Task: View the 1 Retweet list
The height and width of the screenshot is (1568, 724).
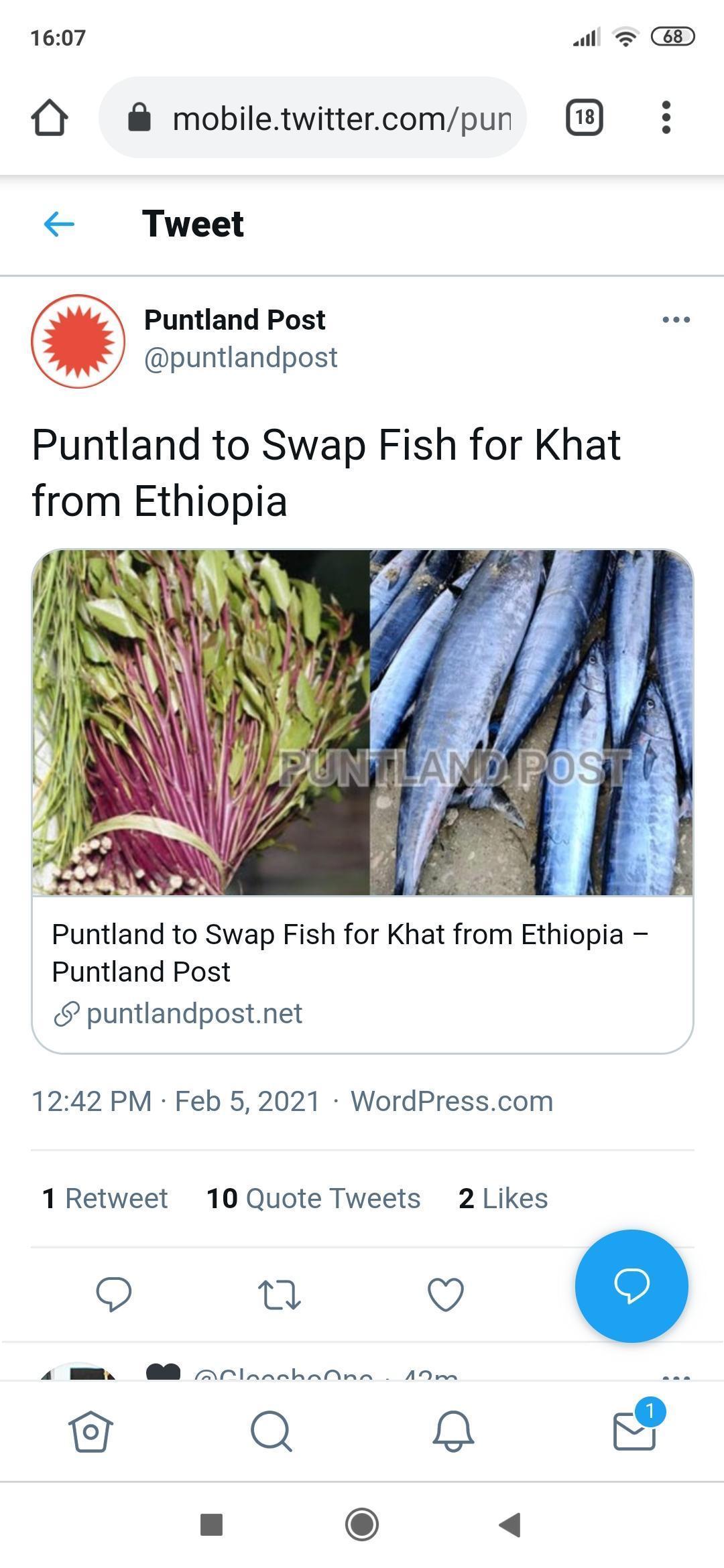Action: (x=105, y=1198)
